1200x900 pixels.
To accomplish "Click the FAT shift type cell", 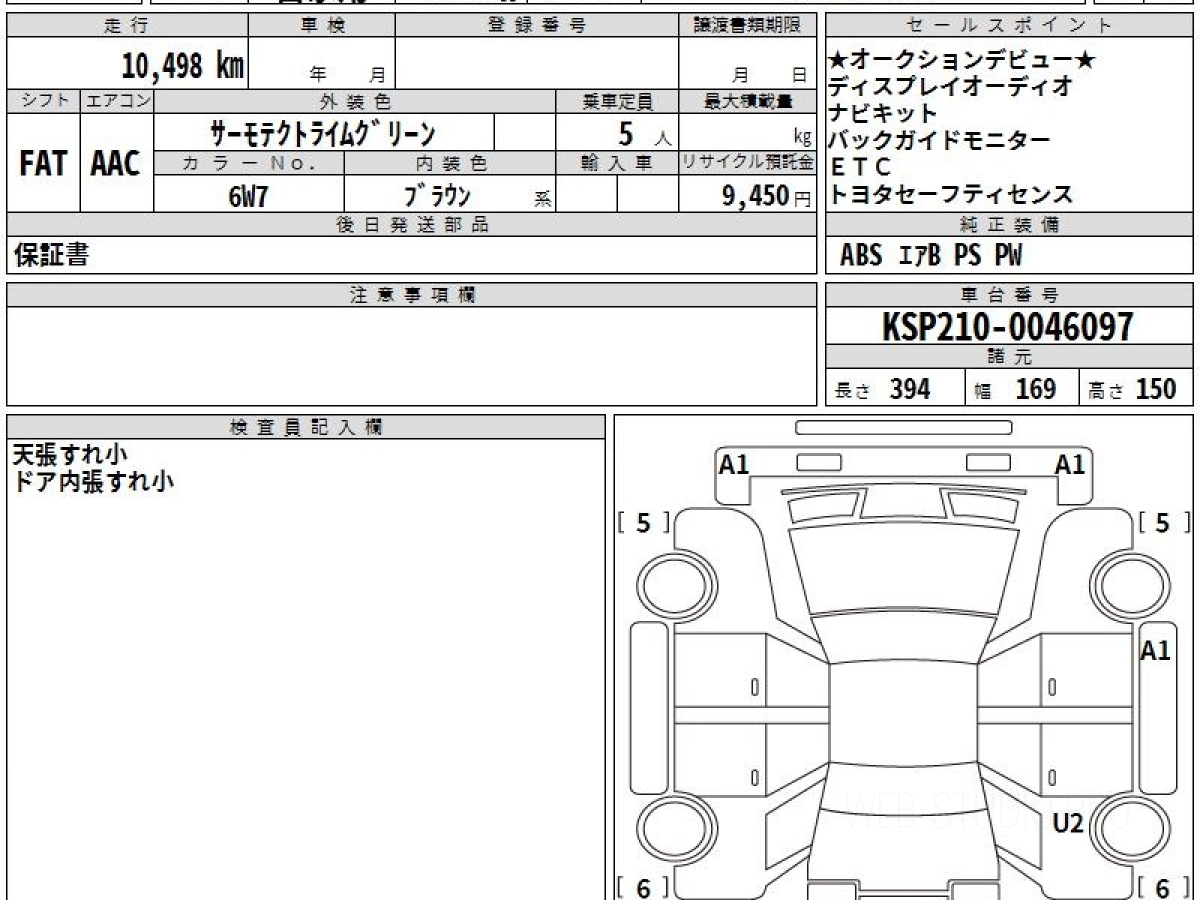I will pyautogui.click(x=43, y=164).
